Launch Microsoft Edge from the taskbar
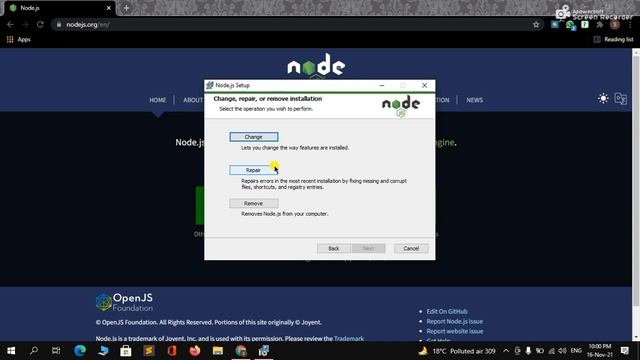The height and width of the screenshot is (360, 640). tap(80, 351)
